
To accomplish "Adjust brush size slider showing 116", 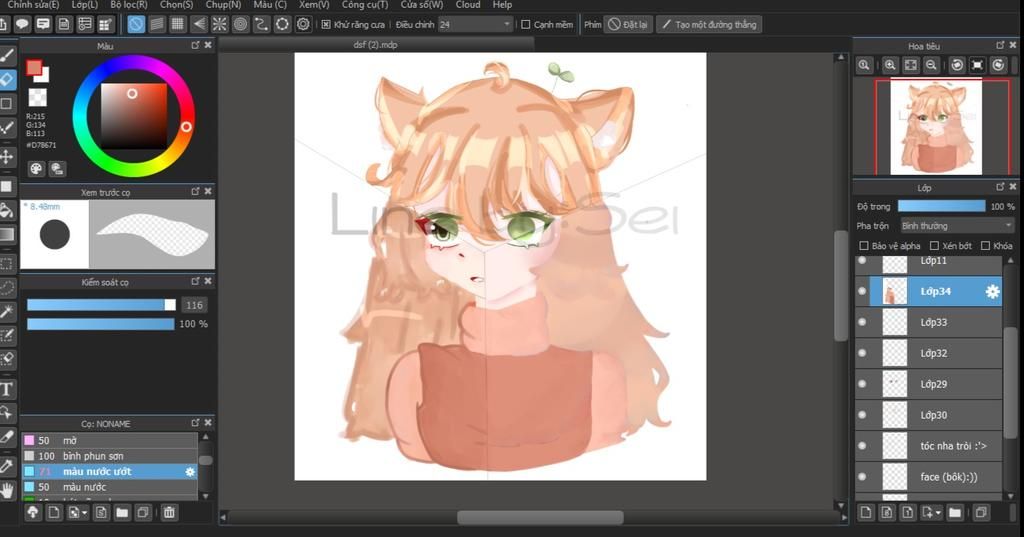I will pyautogui.click(x=101, y=305).
